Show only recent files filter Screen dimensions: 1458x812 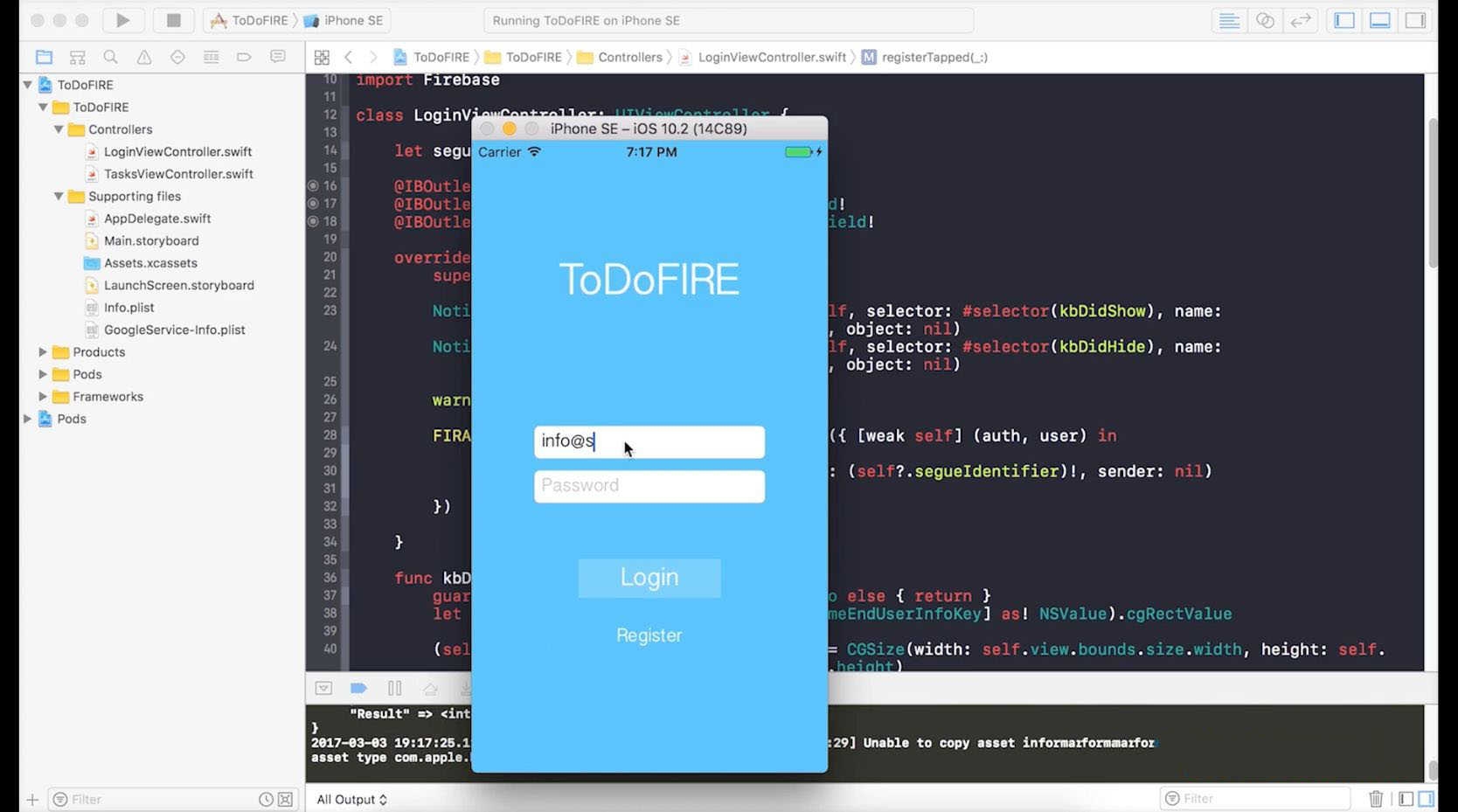click(266, 799)
